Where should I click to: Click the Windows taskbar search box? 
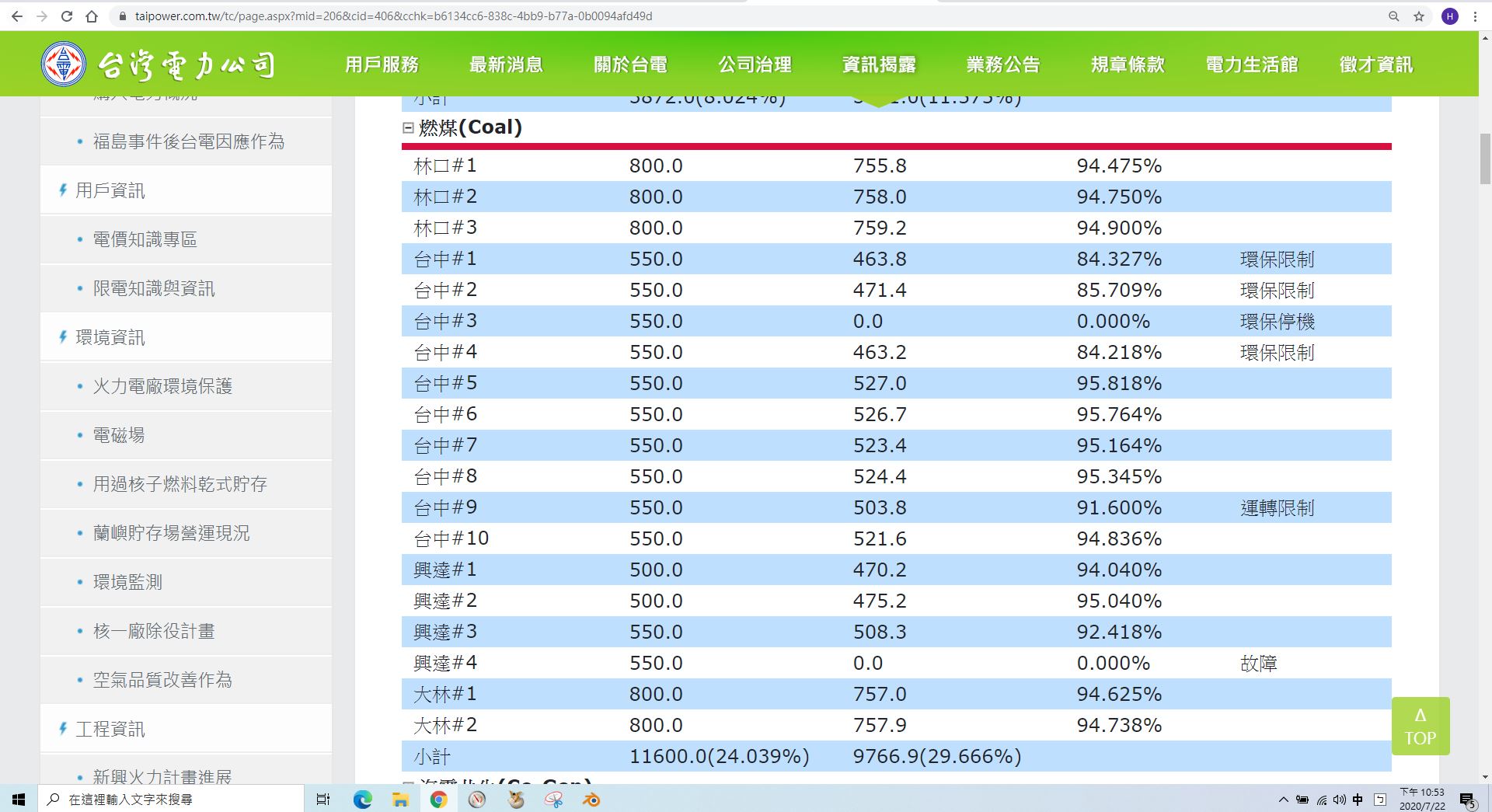(x=171, y=799)
